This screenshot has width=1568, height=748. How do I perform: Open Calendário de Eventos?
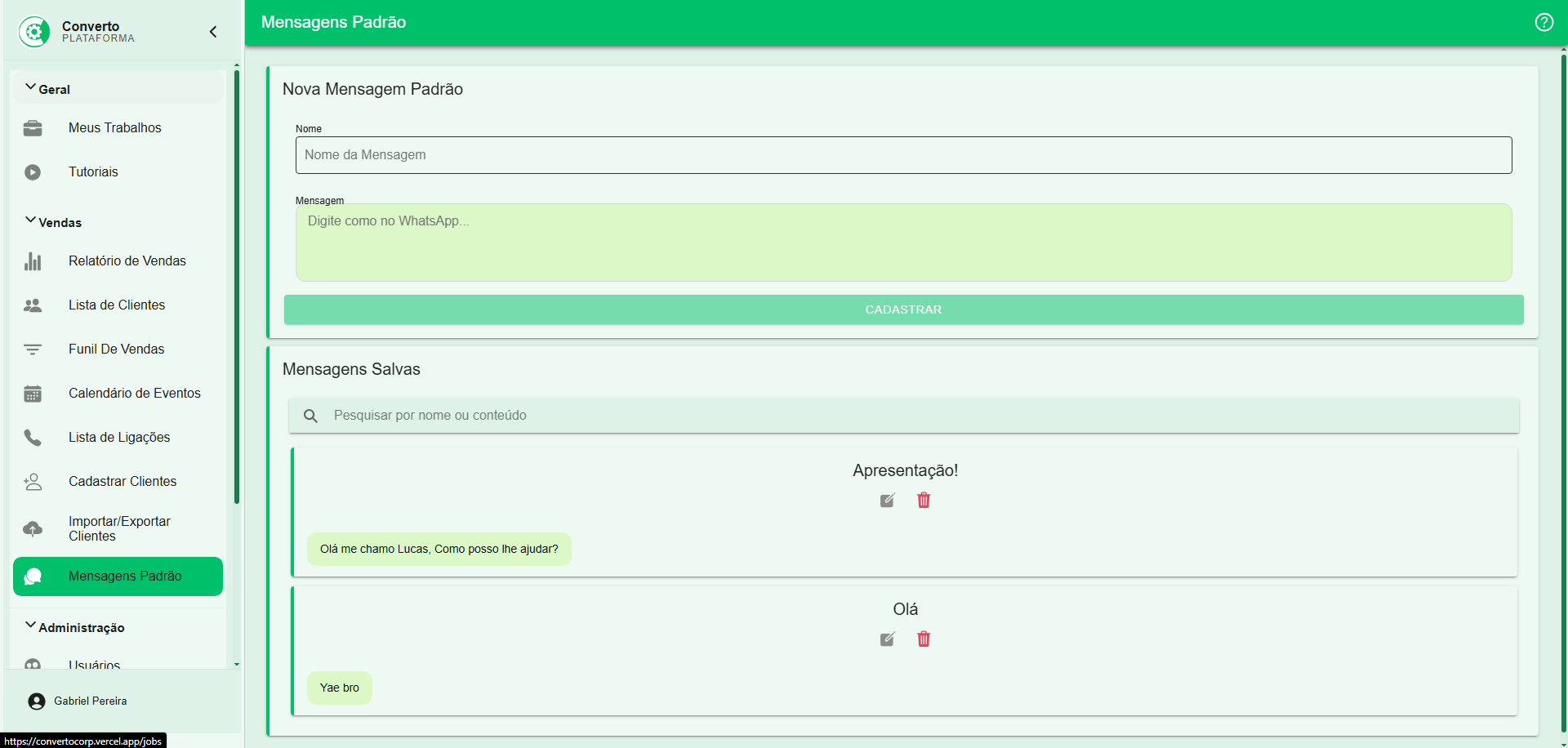coord(134,394)
